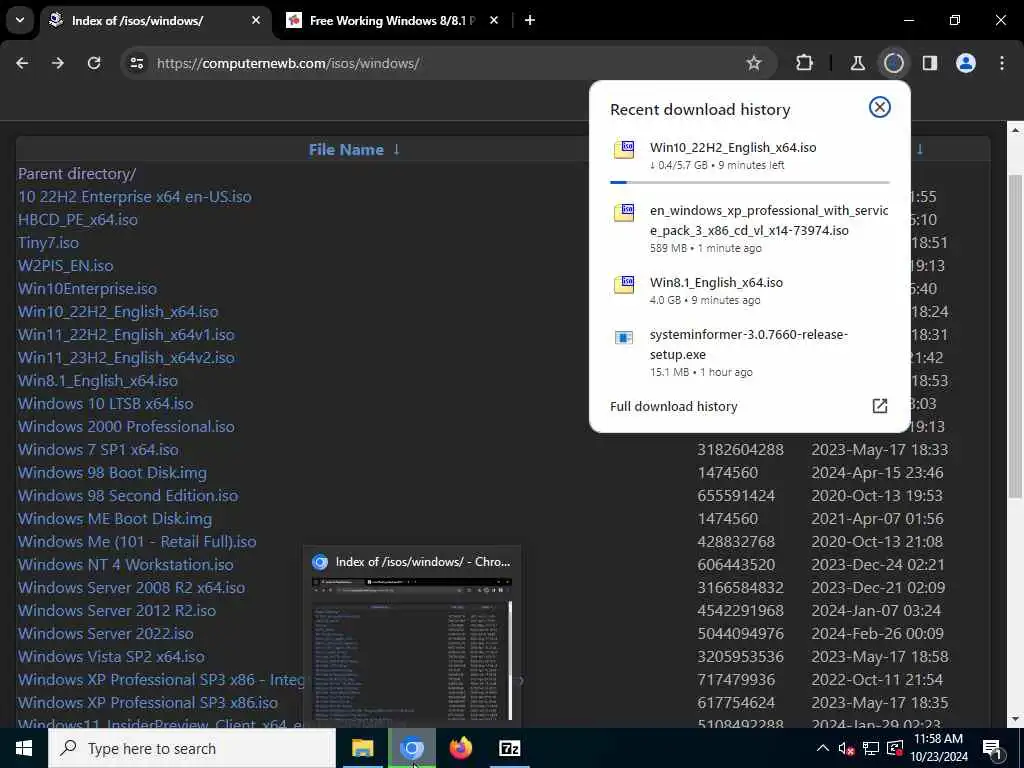This screenshot has width=1024, height=768.
Task: Download 10 22H2 Enterprise x64 en-US.iso
Action: click(x=135, y=197)
